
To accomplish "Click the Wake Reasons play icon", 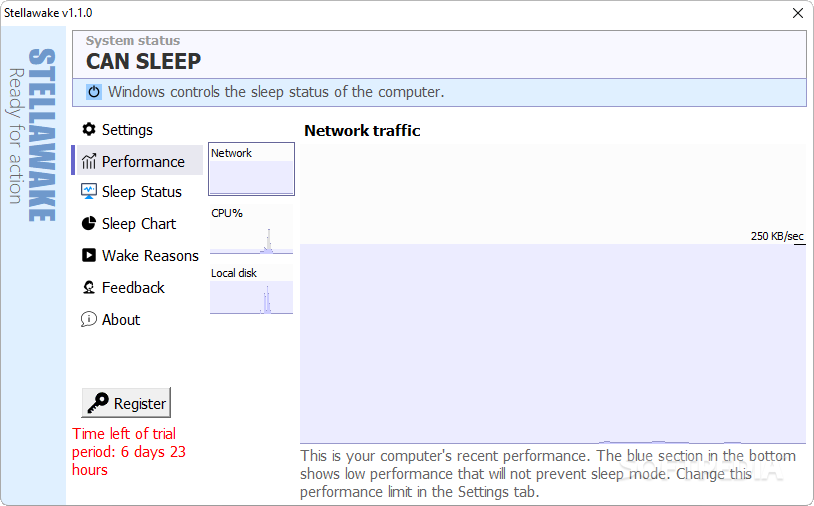I will coord(89,255).
